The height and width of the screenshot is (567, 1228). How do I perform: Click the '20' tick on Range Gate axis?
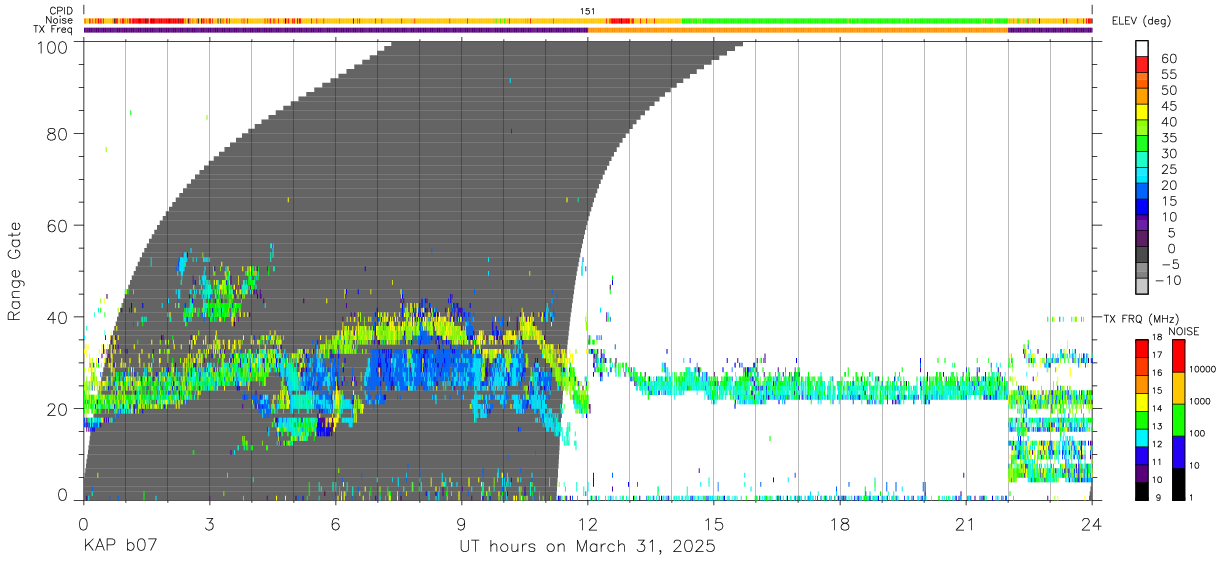click(x=57, y=409)
